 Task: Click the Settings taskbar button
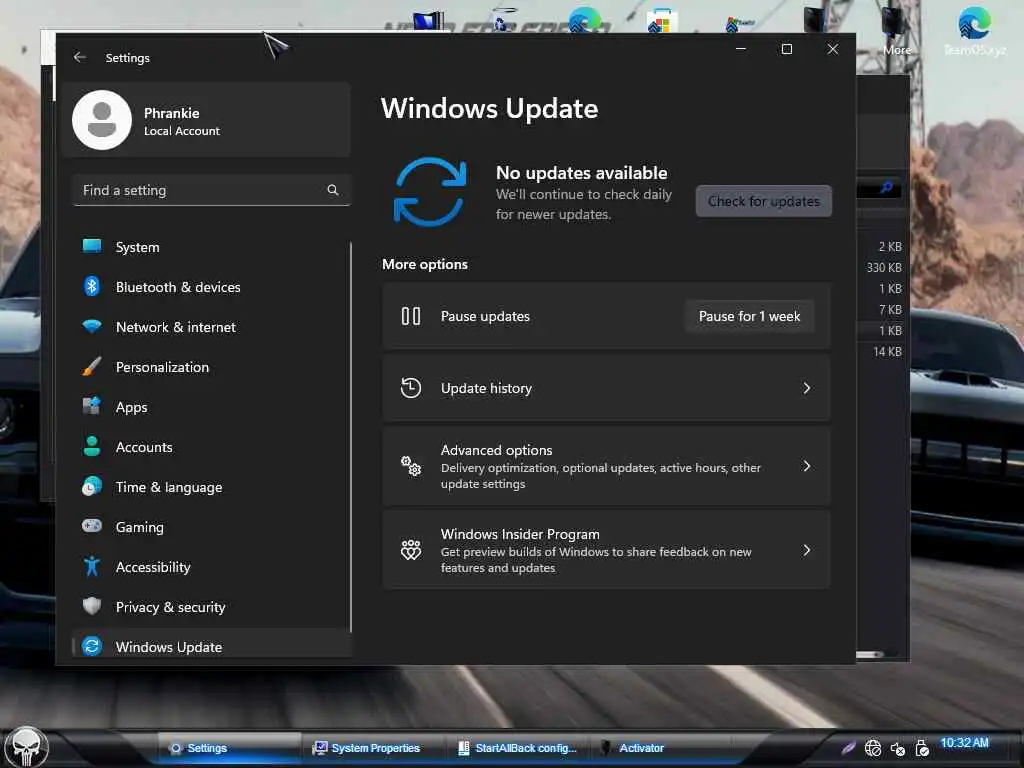tap(227, 748)
